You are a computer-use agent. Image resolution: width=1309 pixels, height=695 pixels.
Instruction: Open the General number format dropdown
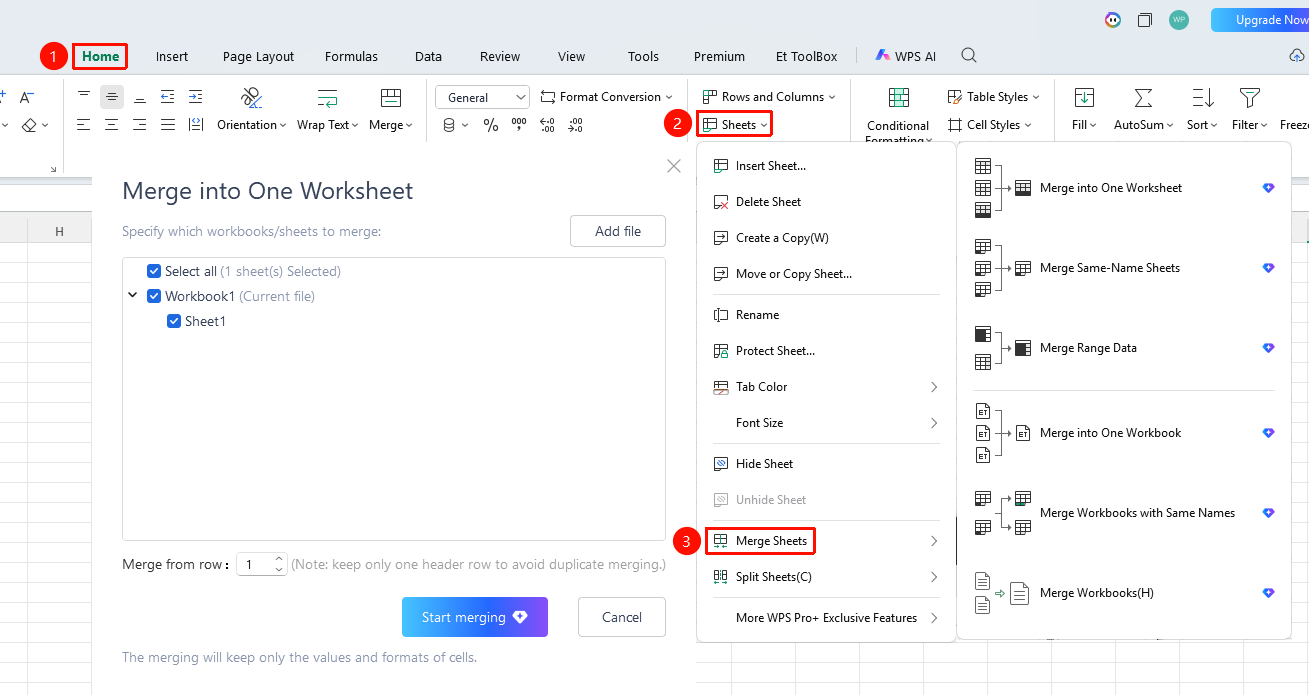[482, 97]
